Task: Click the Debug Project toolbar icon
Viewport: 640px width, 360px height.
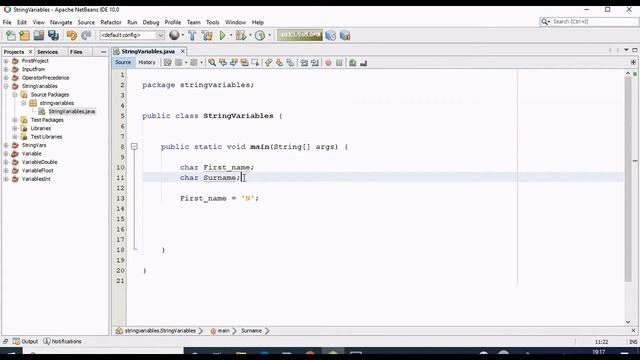Action: point(241,36)
